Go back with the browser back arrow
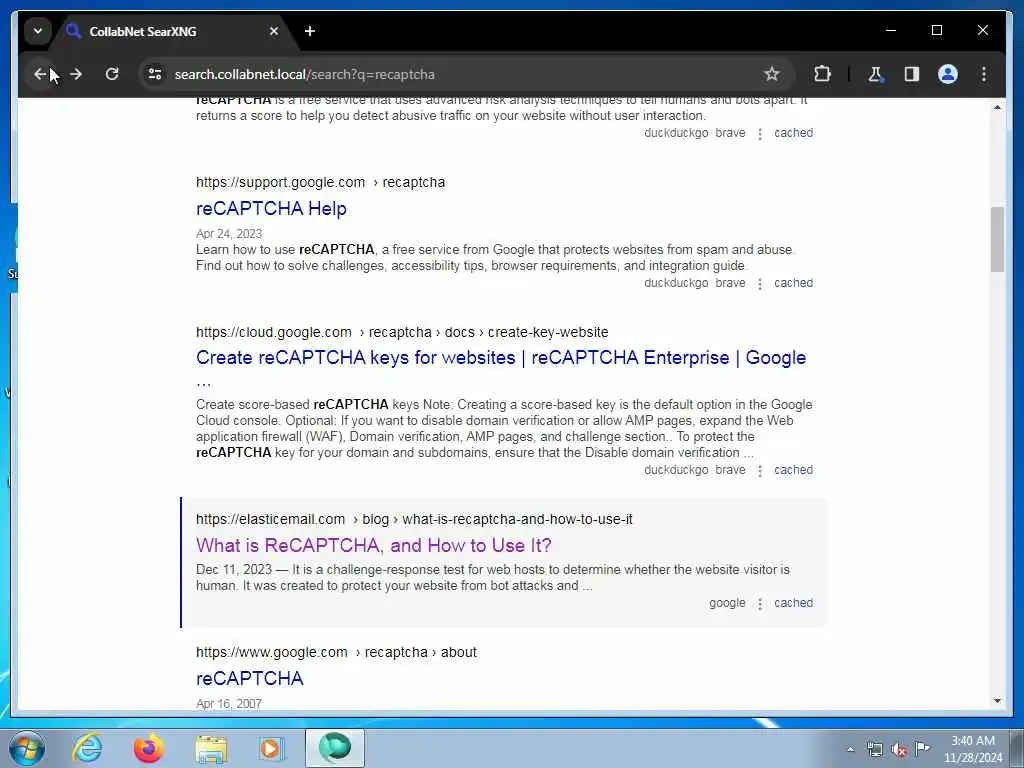Viewport: 1024px width, 768px height. 40,74
